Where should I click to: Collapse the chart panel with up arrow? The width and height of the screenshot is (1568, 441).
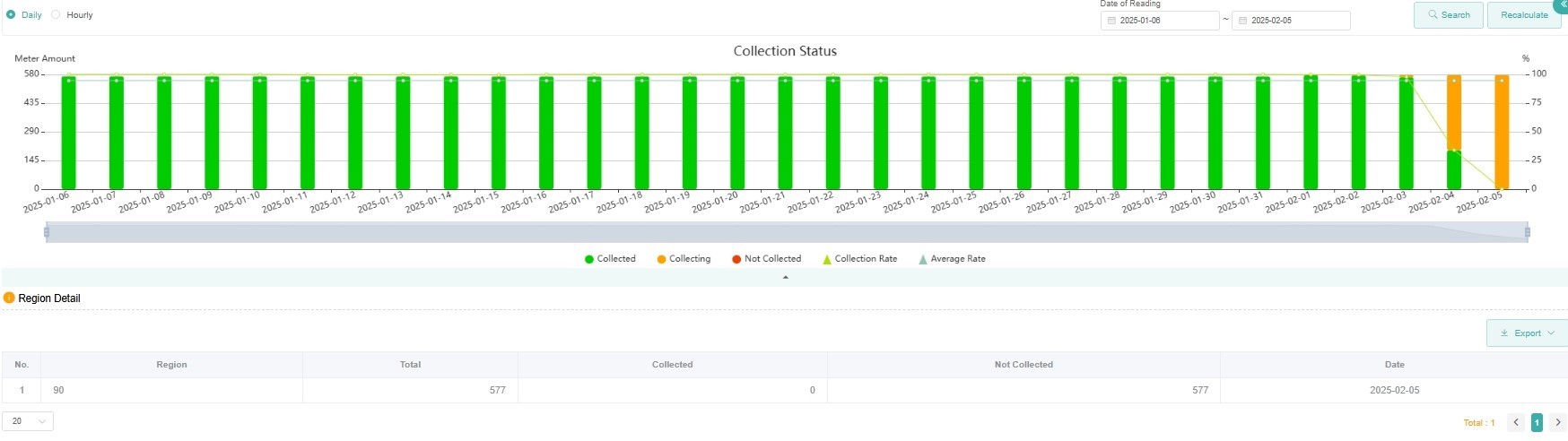785,278
